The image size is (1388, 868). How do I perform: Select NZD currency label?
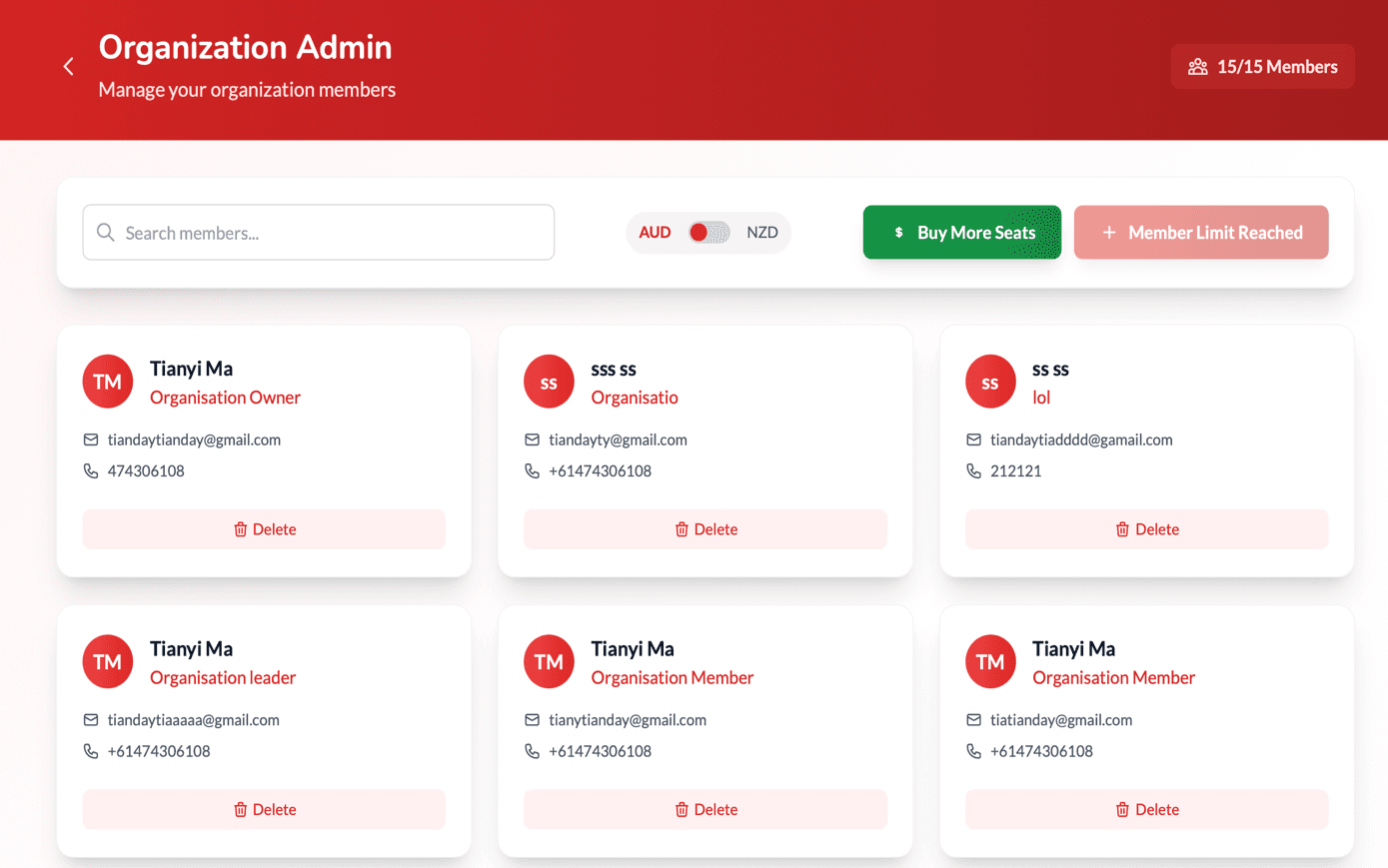coord(762,232)
